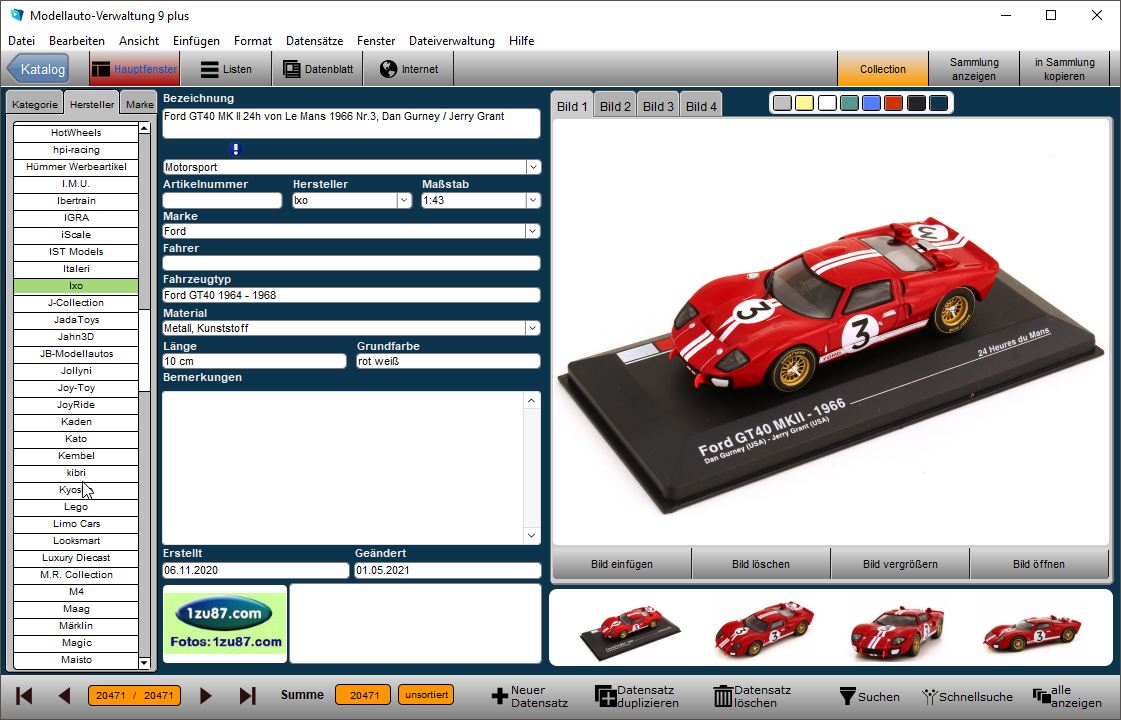Toggle the unsortiert sort button
Viewport: 1121px width, 720px height.
click(426, 695)
